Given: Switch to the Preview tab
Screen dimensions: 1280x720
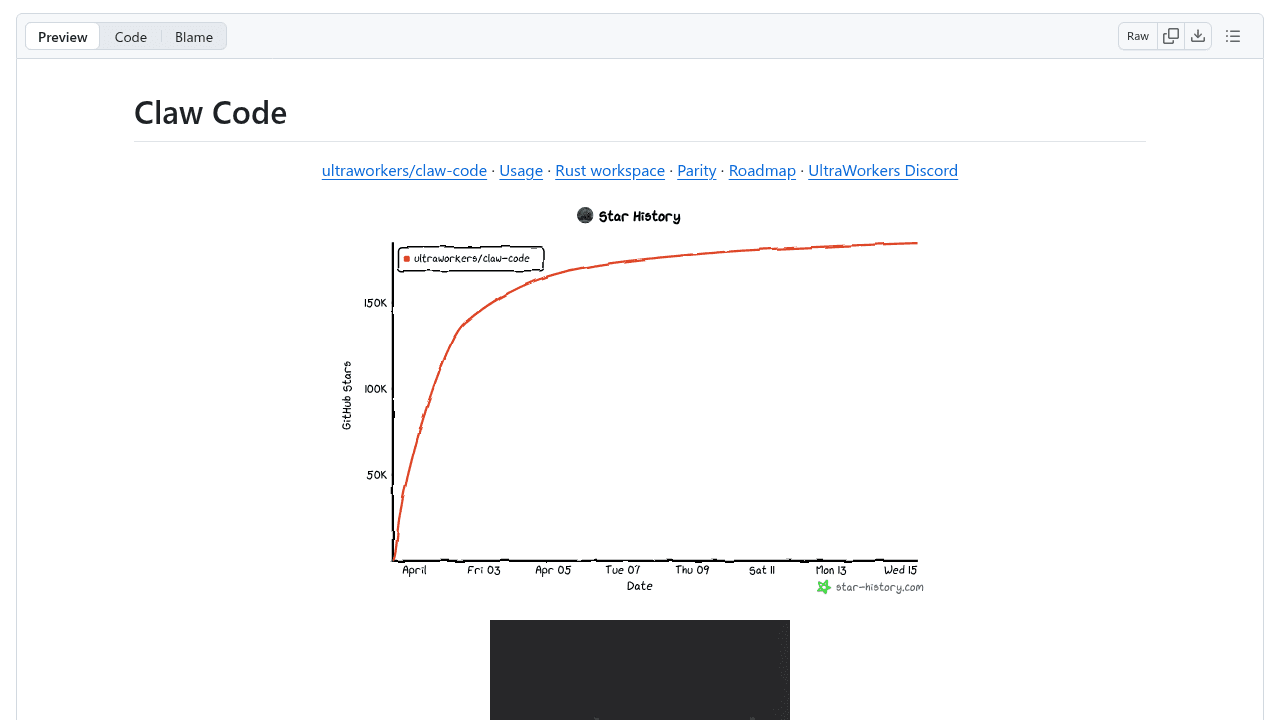Looking at the screenshot, I should tap(63, 37).
